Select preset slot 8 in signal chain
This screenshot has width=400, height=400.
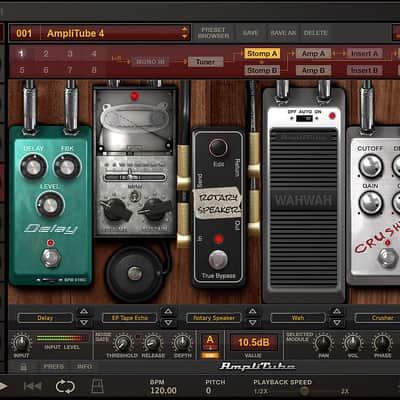click(x=94, y=70)
